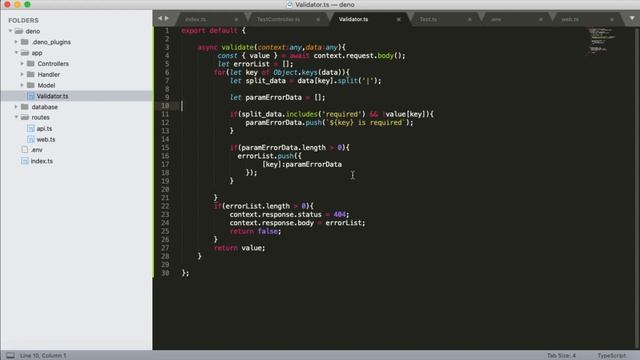Click line number 10 in gutter
Screen dimensions: 640x360
tap(165, 106)
